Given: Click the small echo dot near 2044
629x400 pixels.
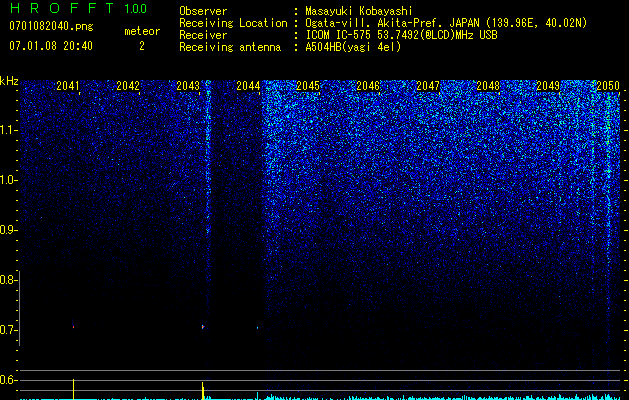Looking at the screenshot, I should point(258,328).
